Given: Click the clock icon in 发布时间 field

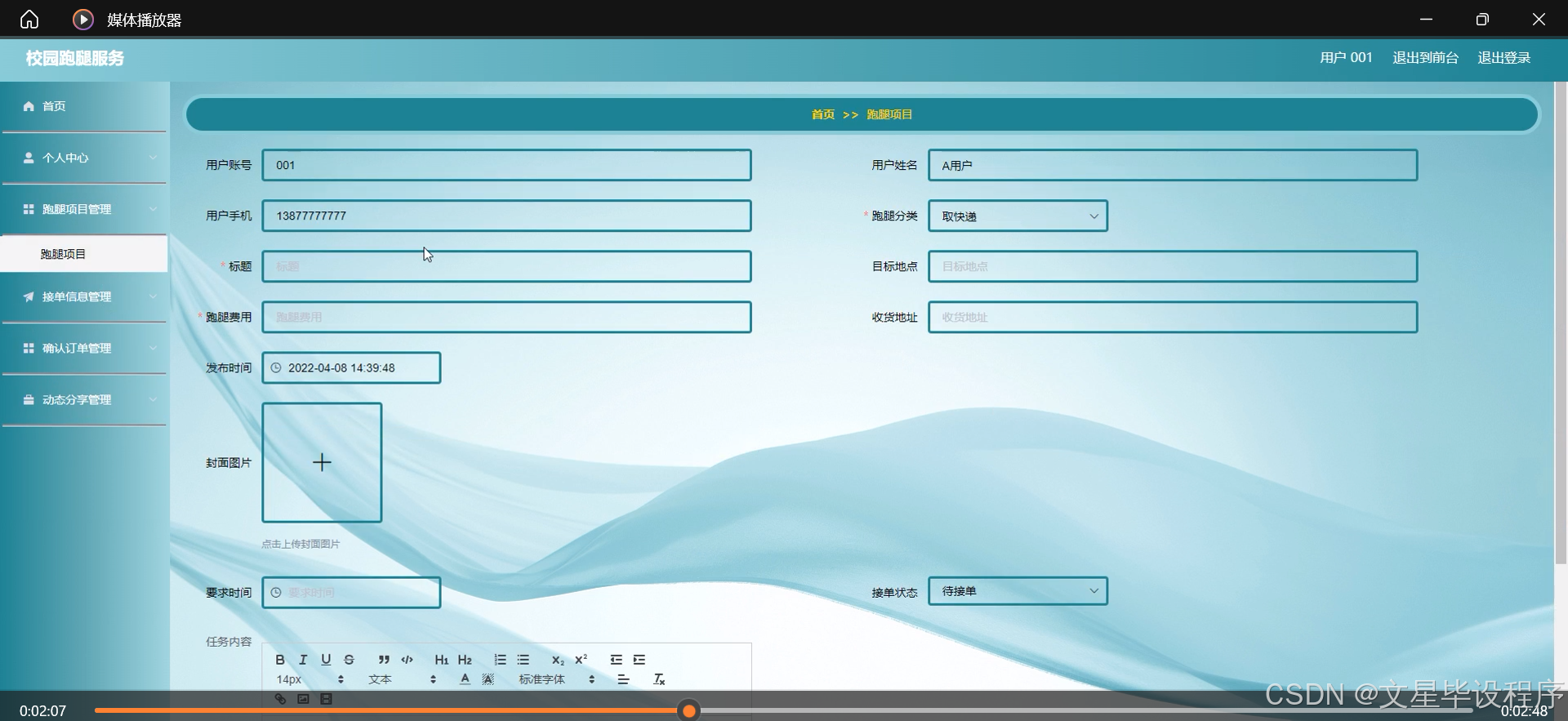Looking at the screenshot, I should [x=276, y=368].
